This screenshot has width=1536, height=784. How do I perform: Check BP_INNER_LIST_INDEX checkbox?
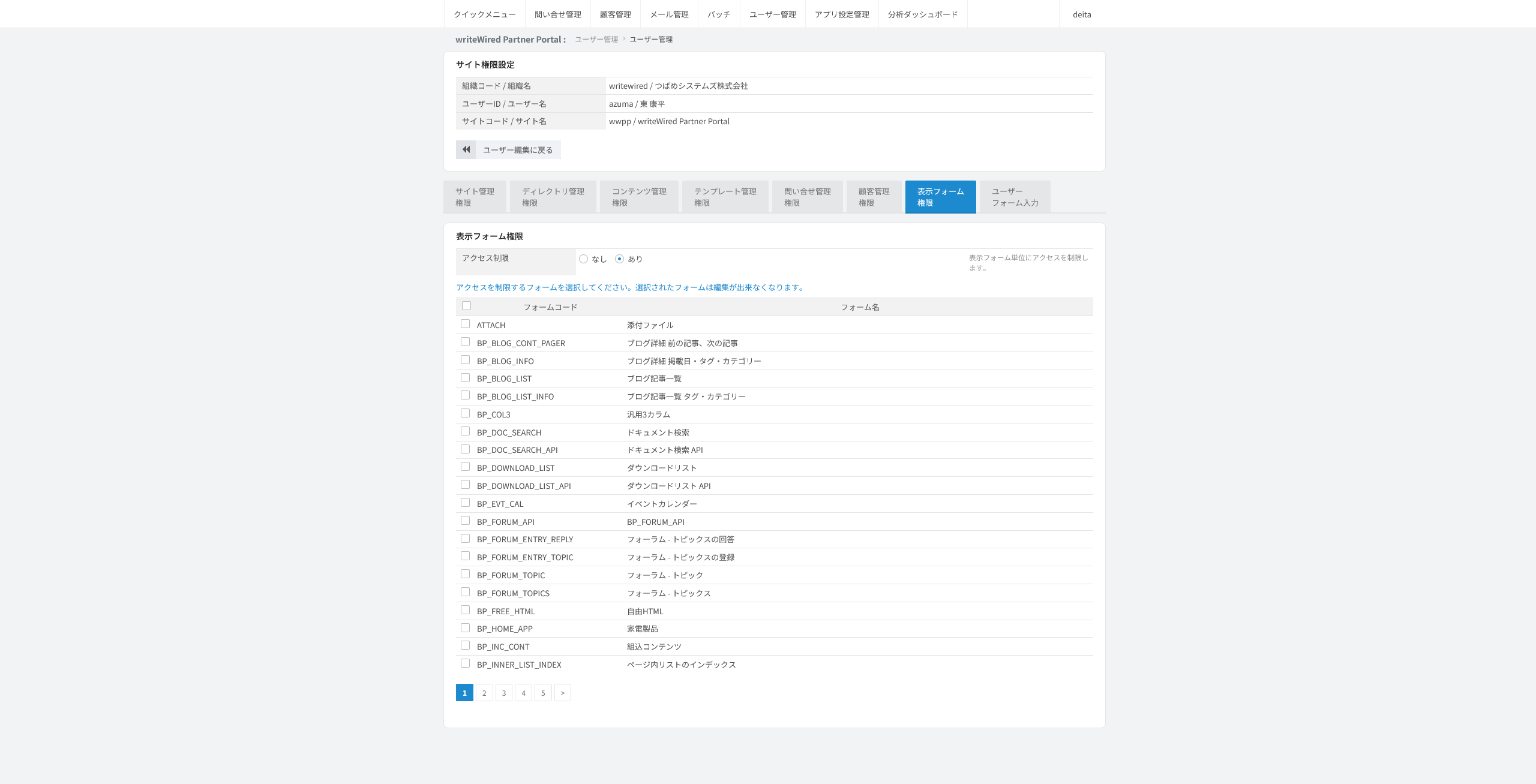tap(465, 663)
